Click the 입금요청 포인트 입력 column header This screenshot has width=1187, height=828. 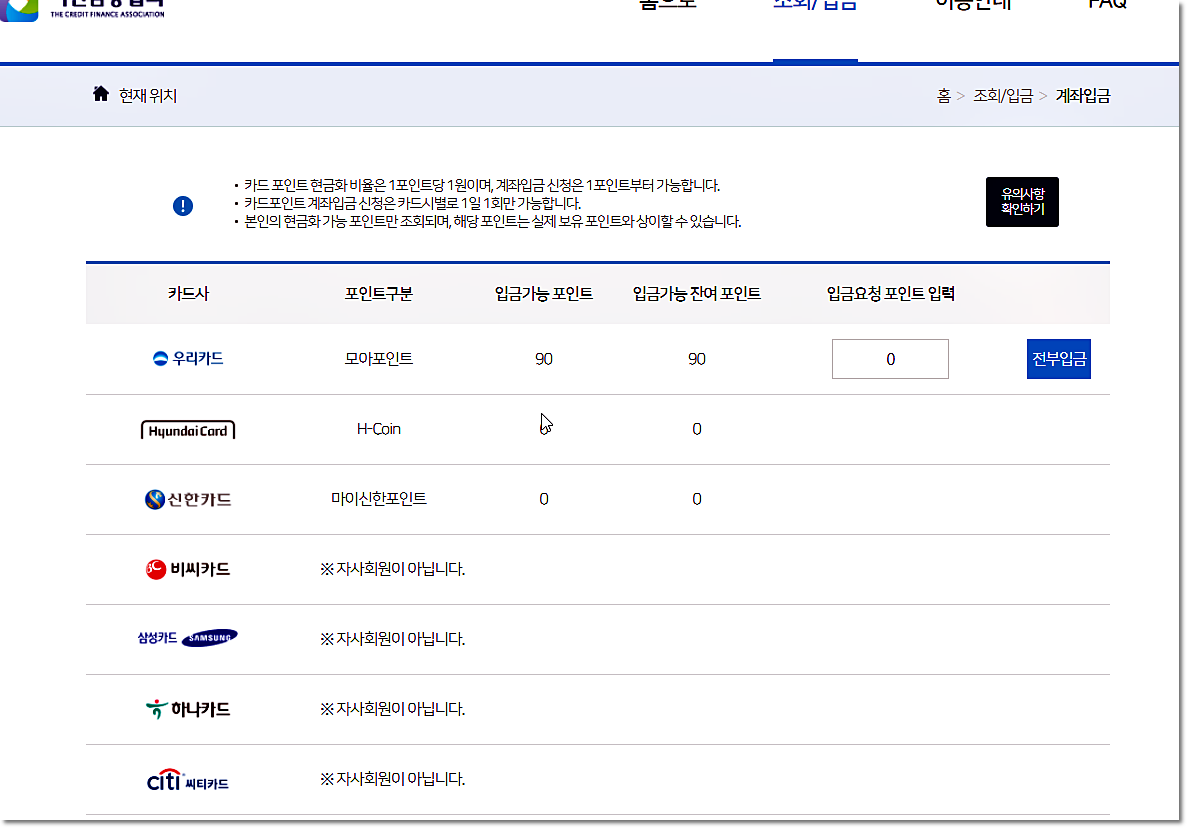click(x=890, y=294)
